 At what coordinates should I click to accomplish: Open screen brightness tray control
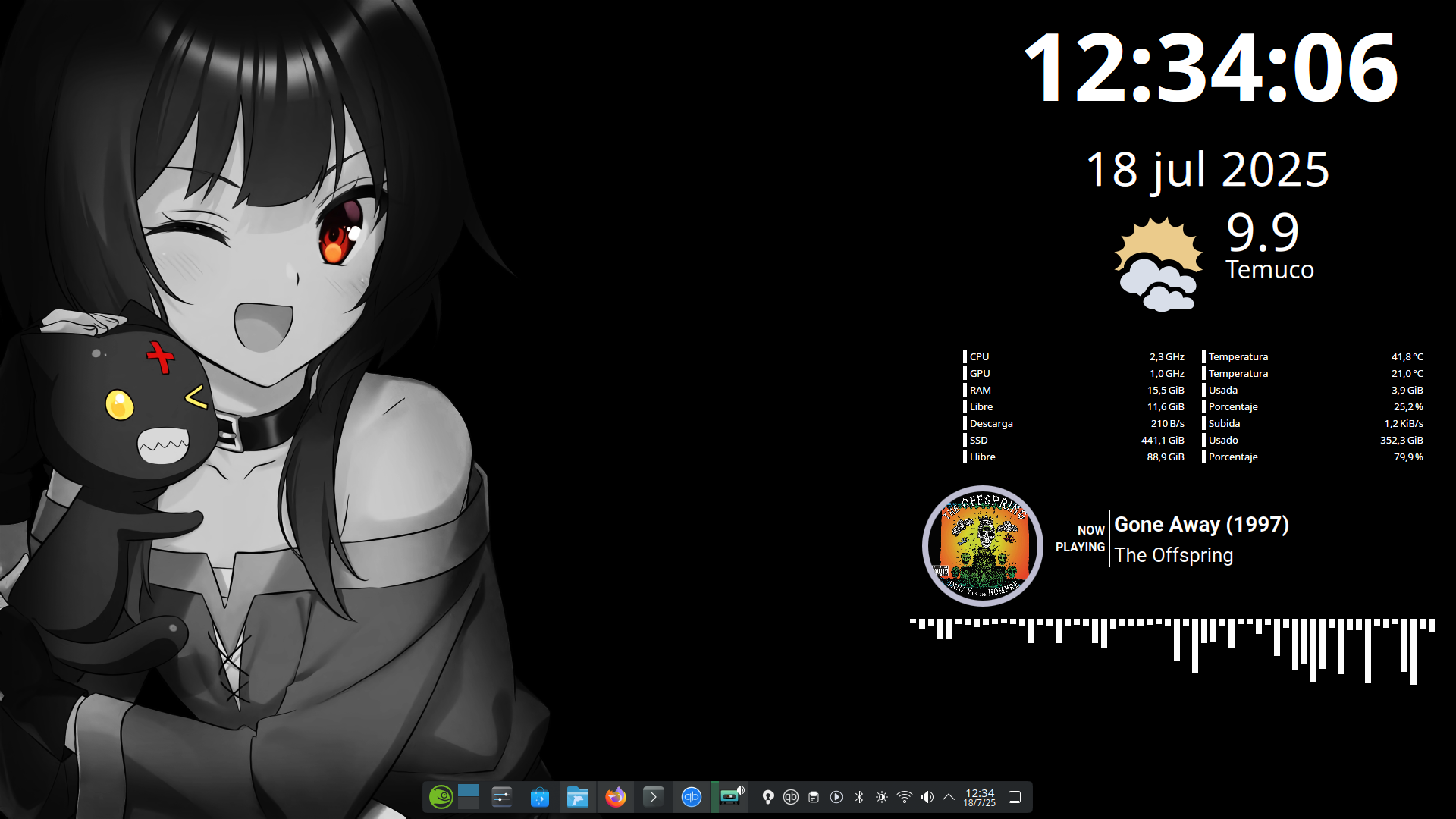click(882, 797)
